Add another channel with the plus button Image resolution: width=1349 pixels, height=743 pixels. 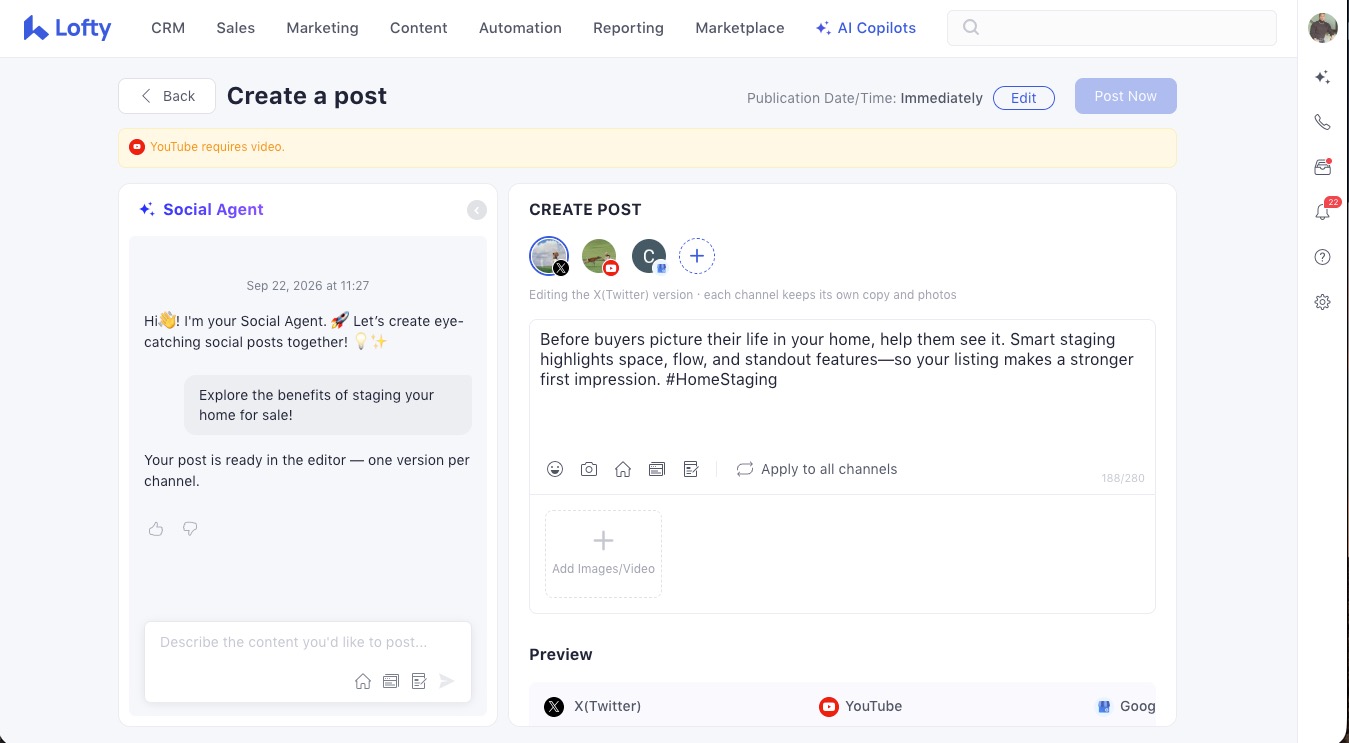697,256
